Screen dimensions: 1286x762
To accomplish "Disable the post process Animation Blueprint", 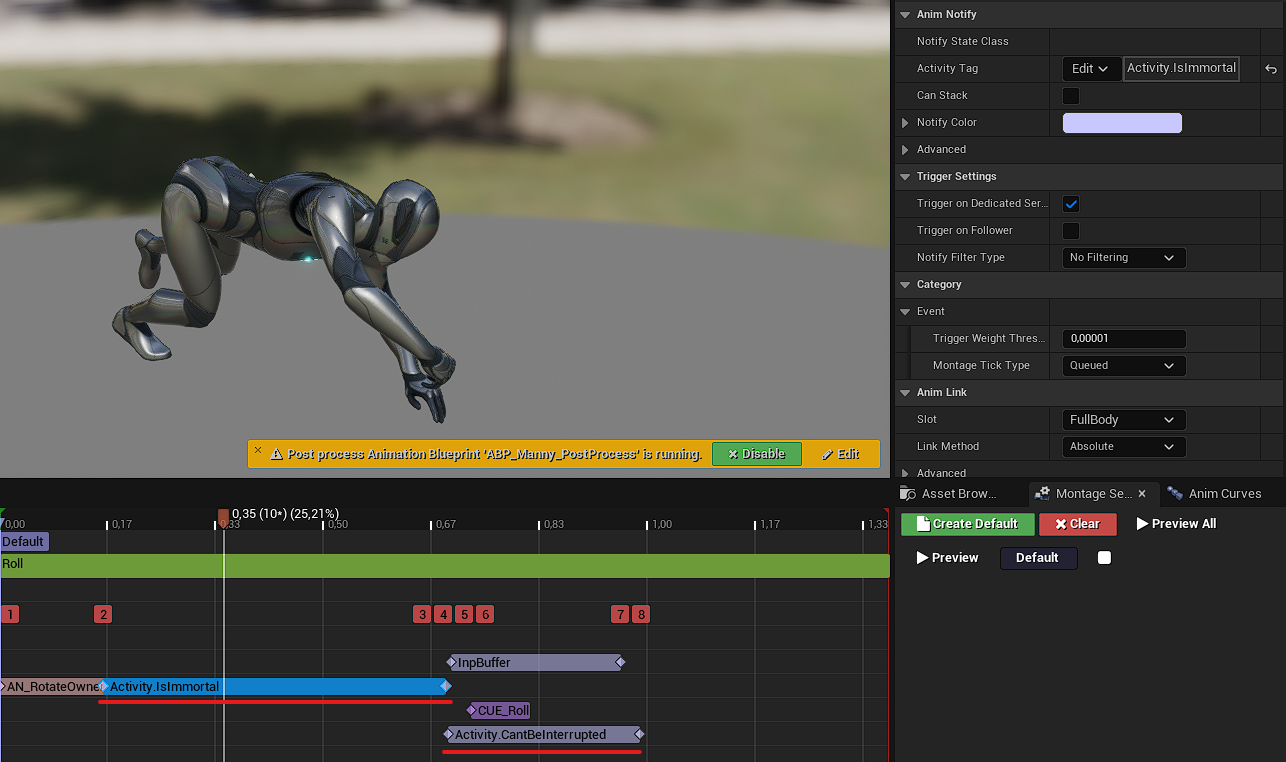I will 756,454.
